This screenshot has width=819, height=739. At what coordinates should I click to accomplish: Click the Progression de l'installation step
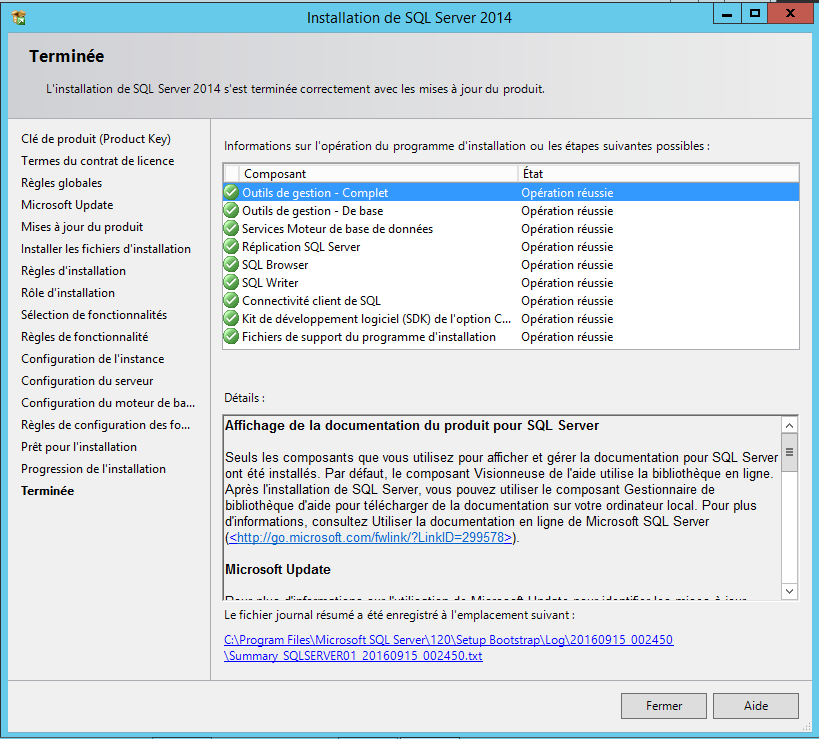93,468
